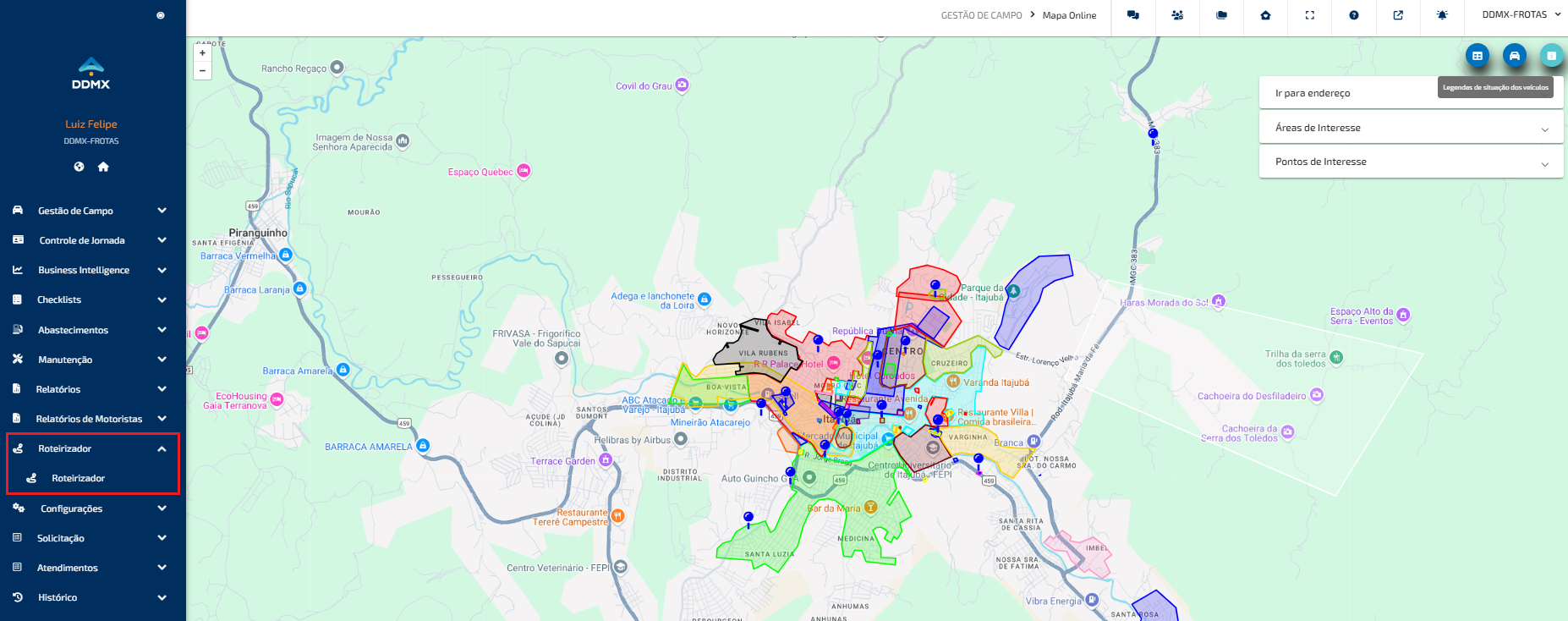Click the Bar da Maria map marker
1568x621 pixels.
870,507
